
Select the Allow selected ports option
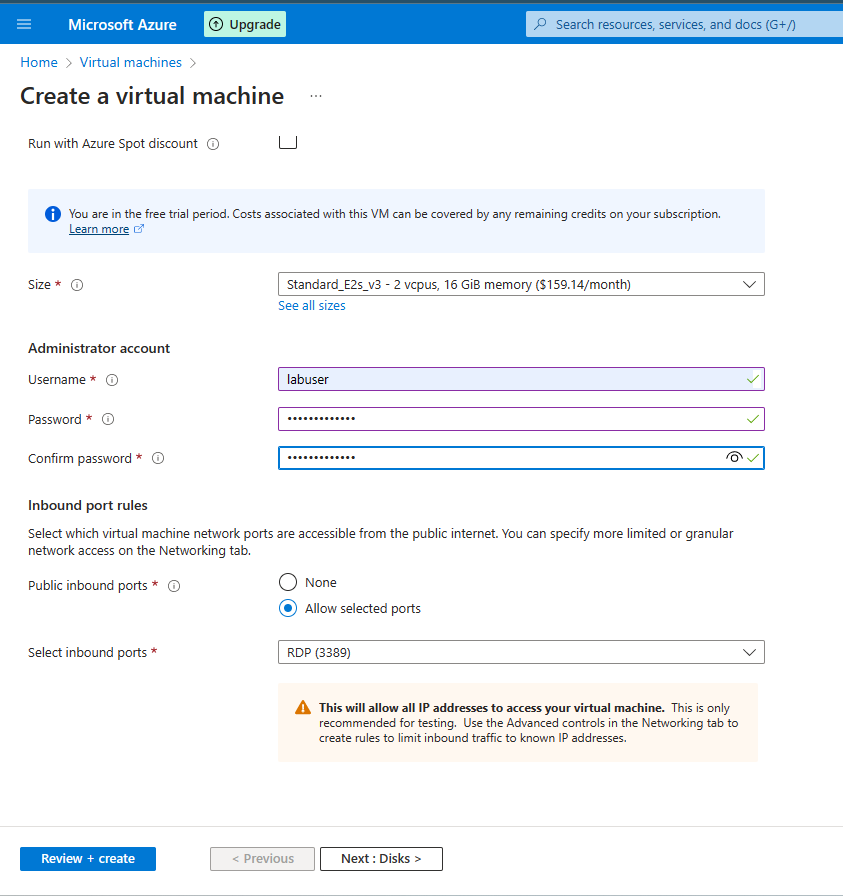click(x=287, y=607)
